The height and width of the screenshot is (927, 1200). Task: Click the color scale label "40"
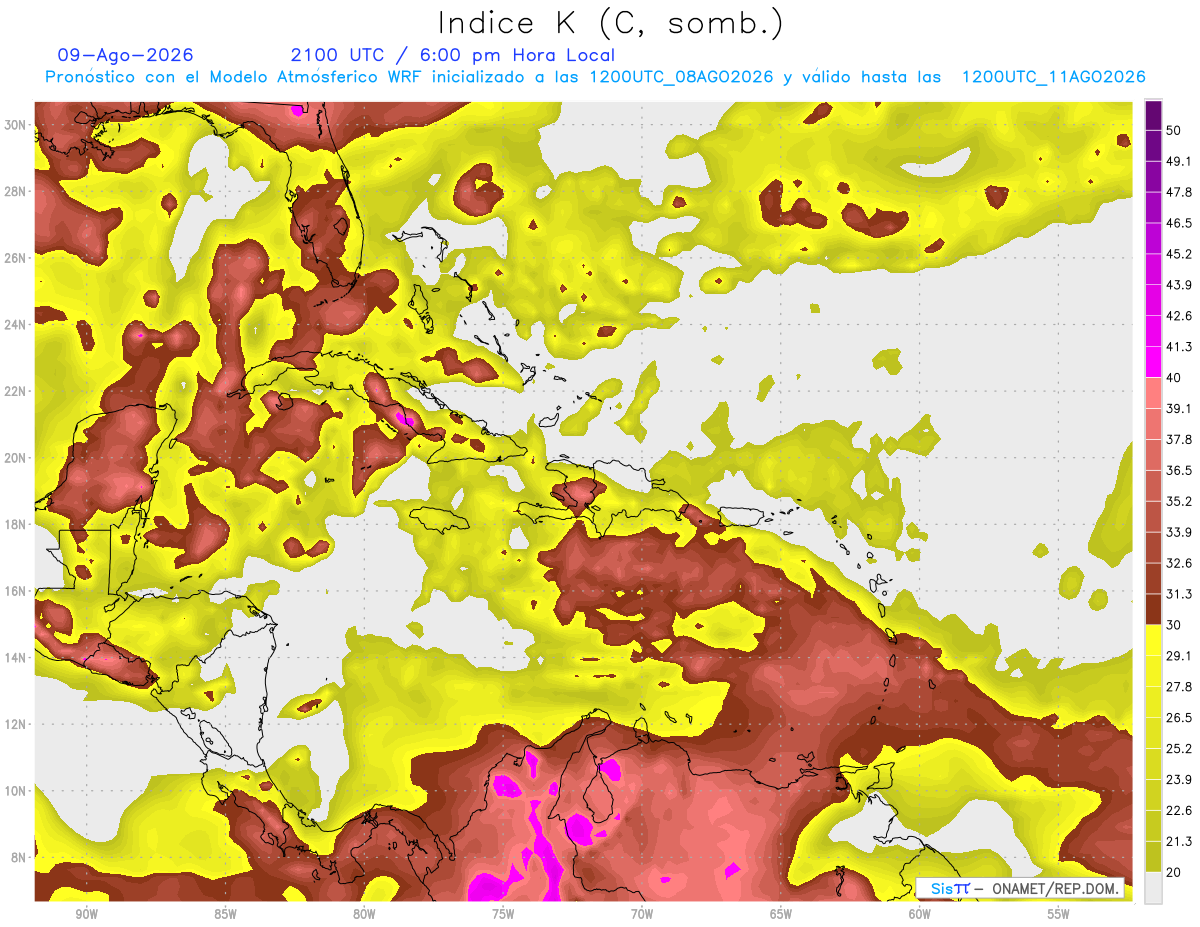pyautogui.click(x=1174, y=377)
